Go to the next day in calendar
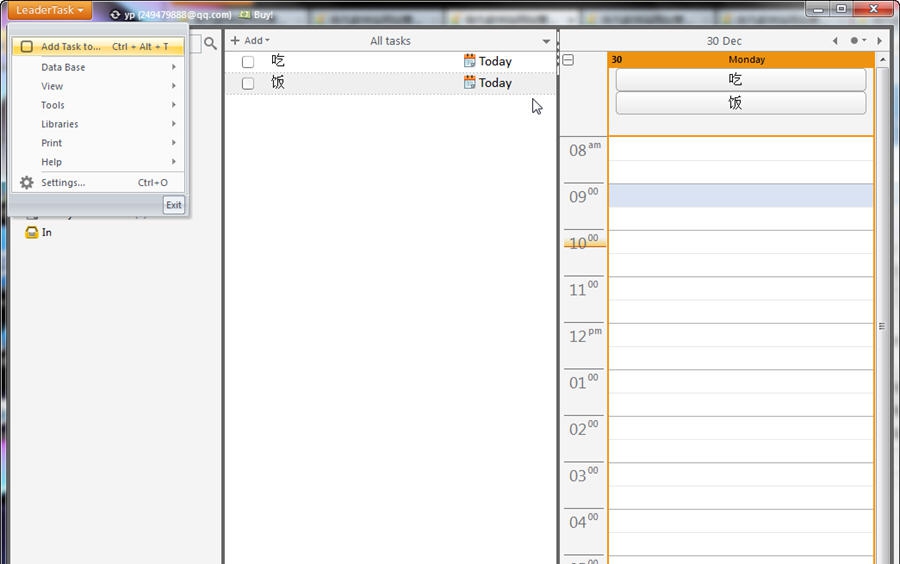Image resolution: width=900 pixels, height=564 pixels. click(879, 41)
